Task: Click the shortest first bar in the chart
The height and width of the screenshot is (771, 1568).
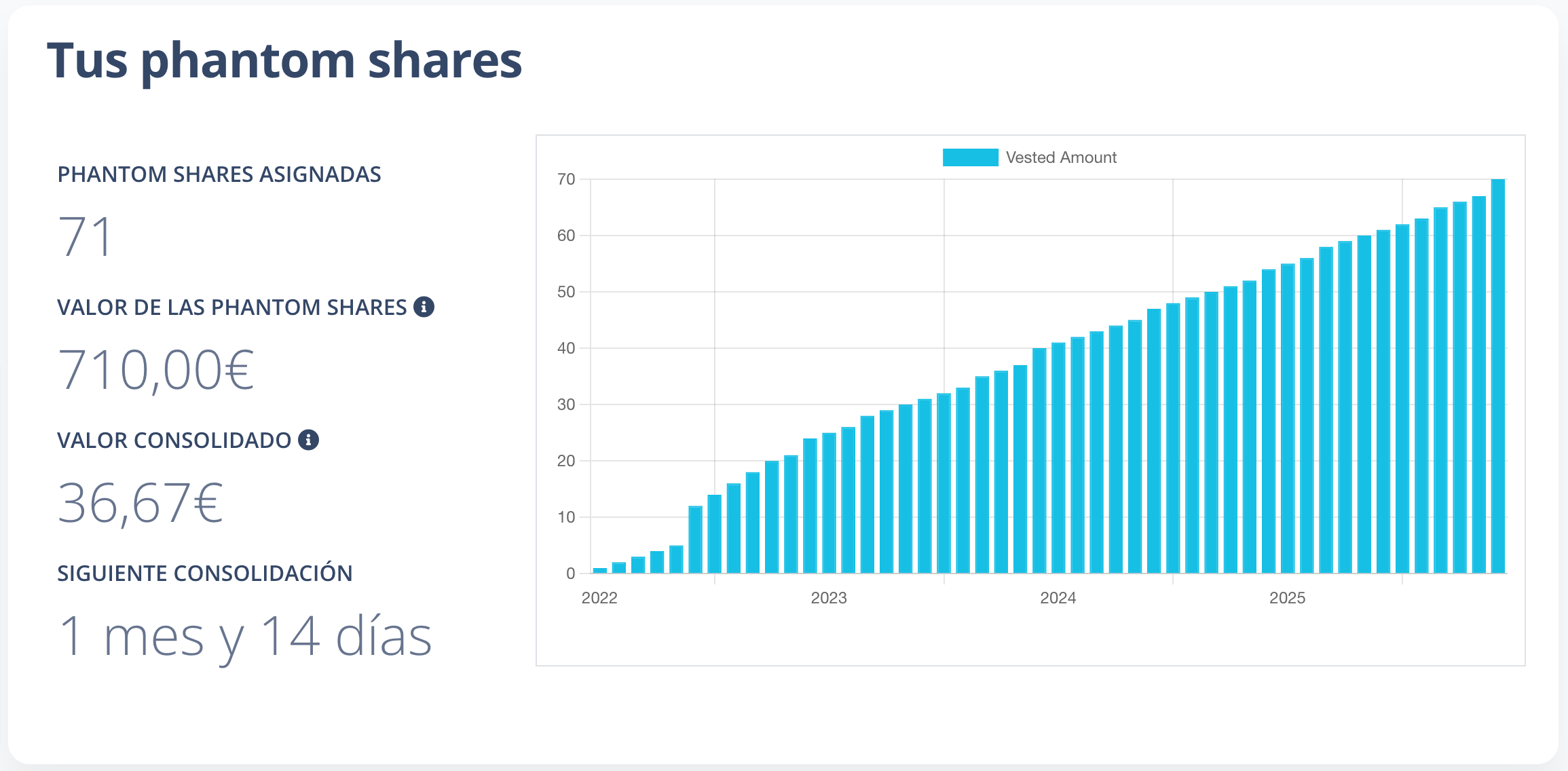Action: click(599, 570)
